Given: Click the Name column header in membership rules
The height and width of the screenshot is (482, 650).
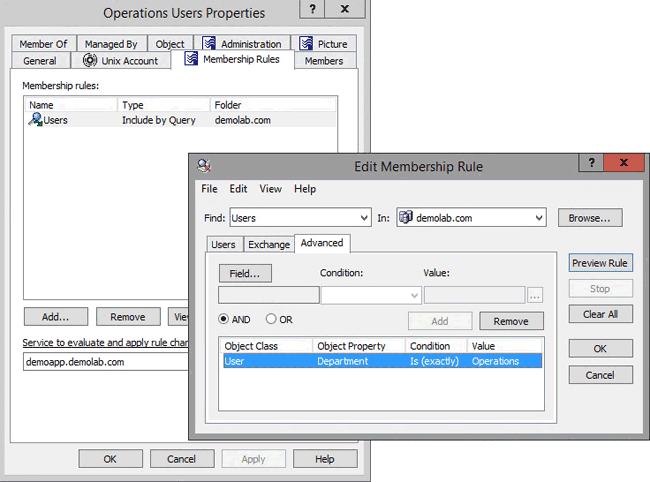Looking at the screenshot, I should [71, 105].
